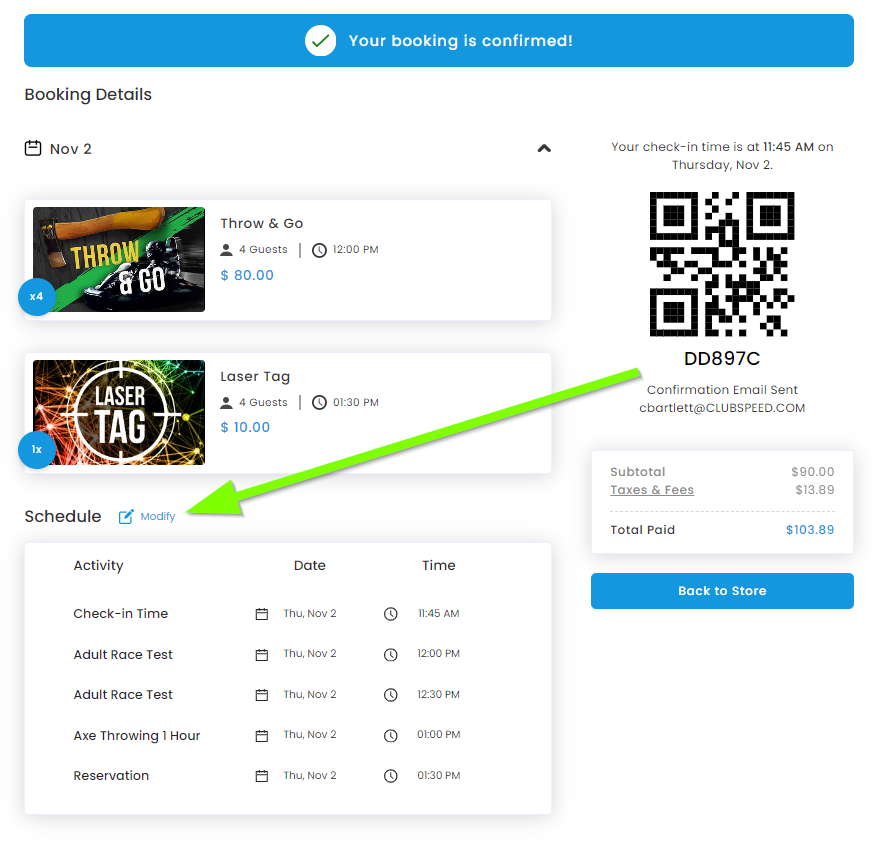Click the clock icon beside 12:30 PM
The image size is (884, 843).
(x=391, y=695)
